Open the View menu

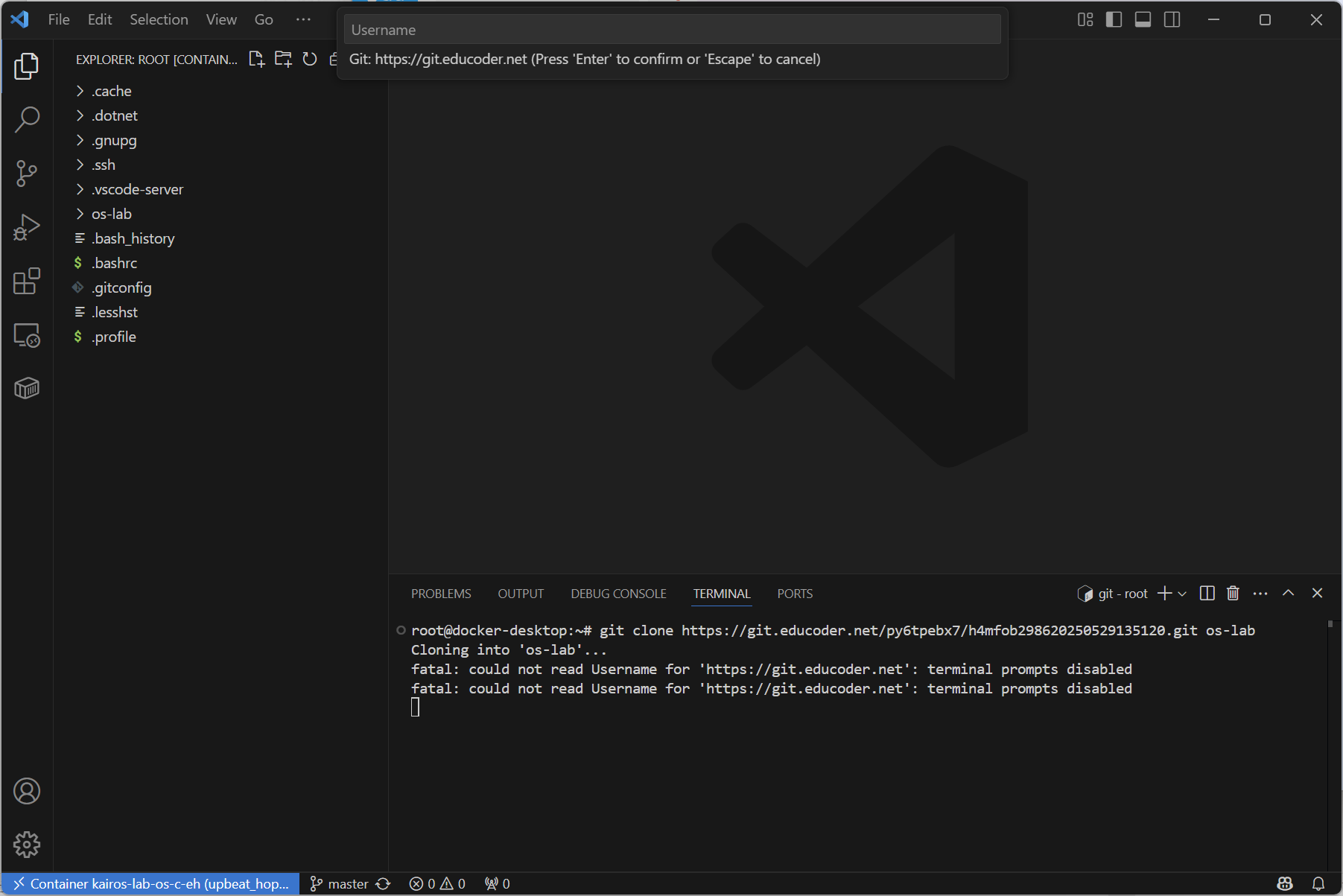click(x=221, y=19)
